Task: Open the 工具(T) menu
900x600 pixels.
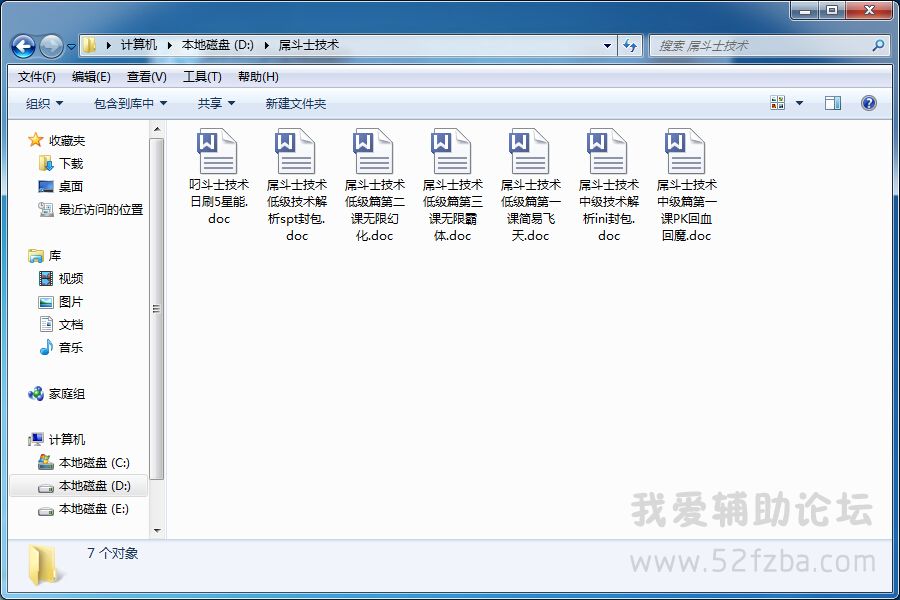Action: (202, 77)
